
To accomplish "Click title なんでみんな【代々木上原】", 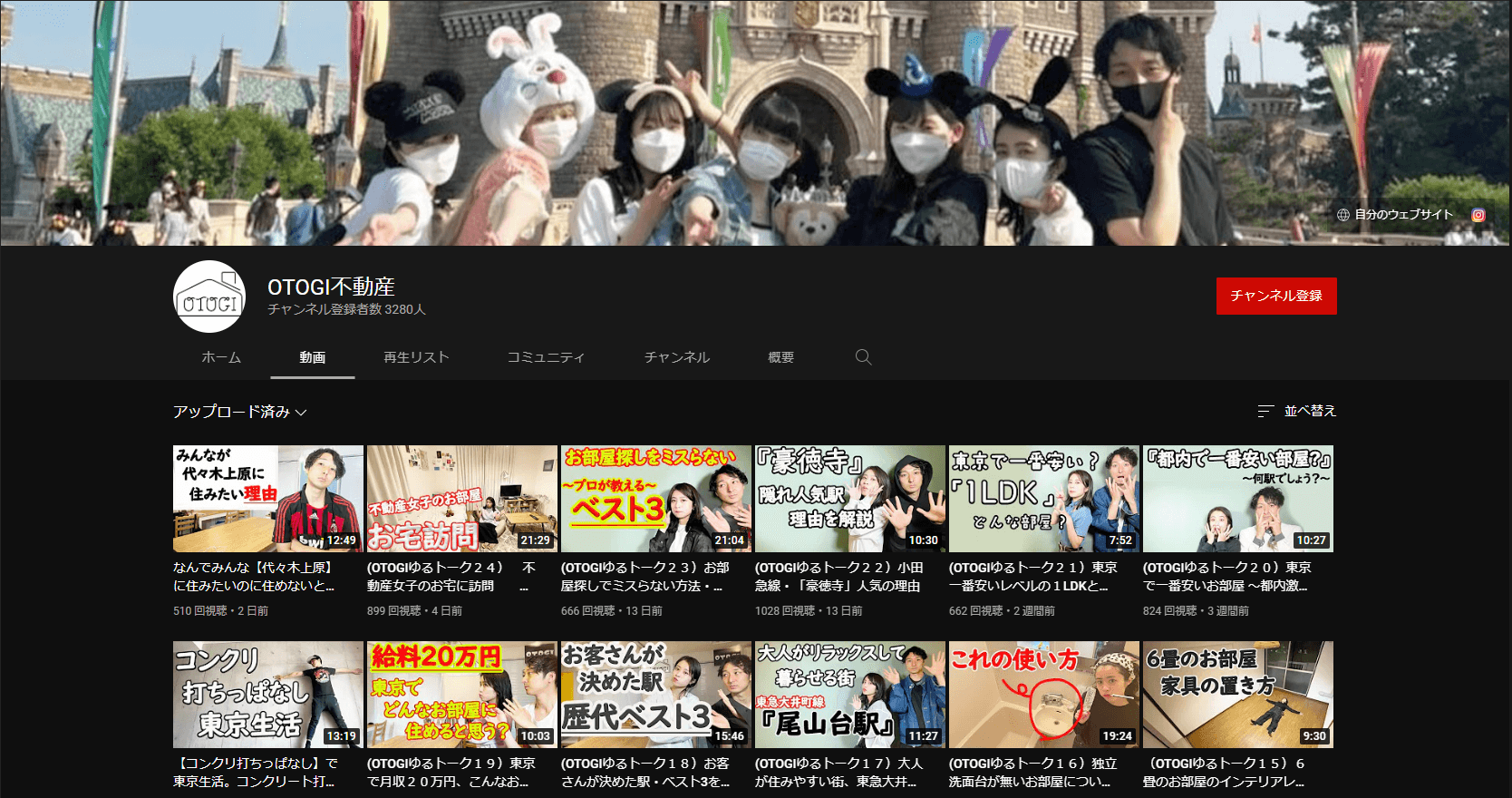I will (255, 577).
